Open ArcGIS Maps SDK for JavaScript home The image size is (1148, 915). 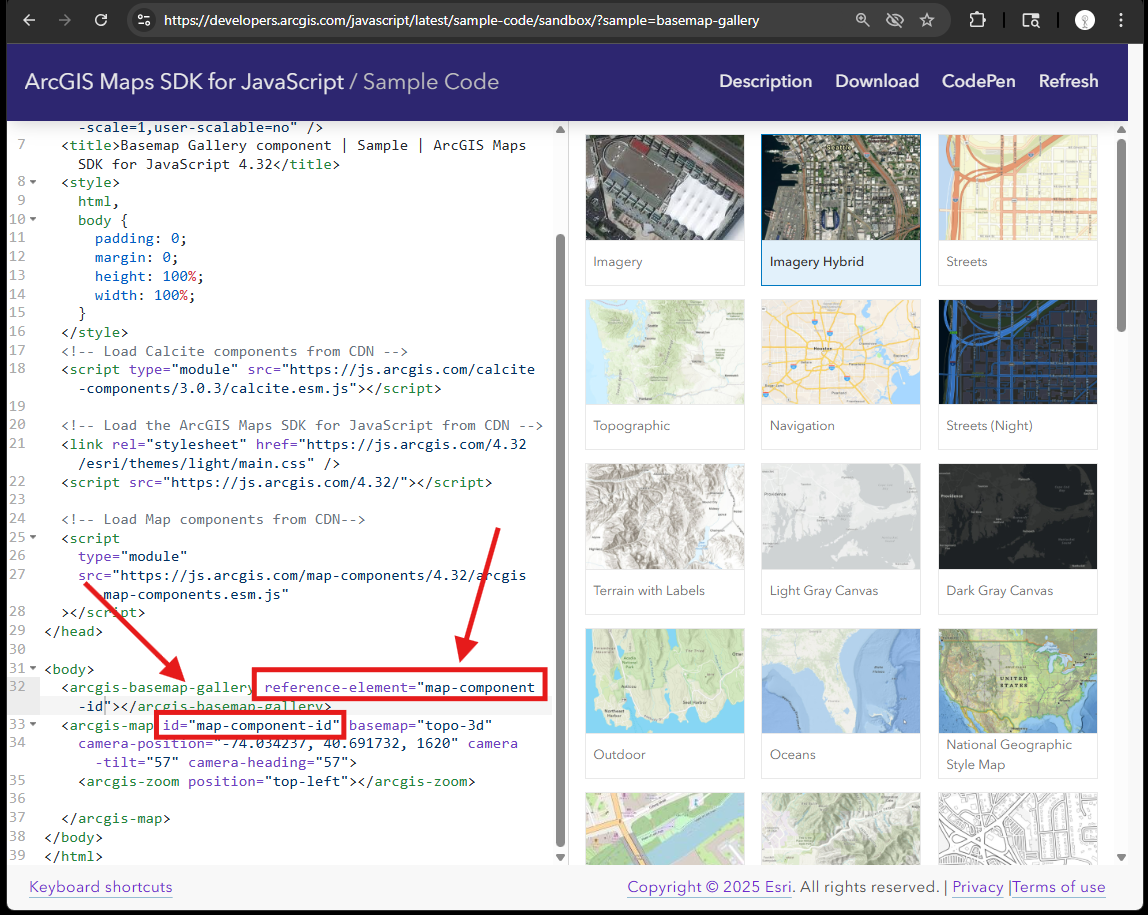click(x=184, y=81)
